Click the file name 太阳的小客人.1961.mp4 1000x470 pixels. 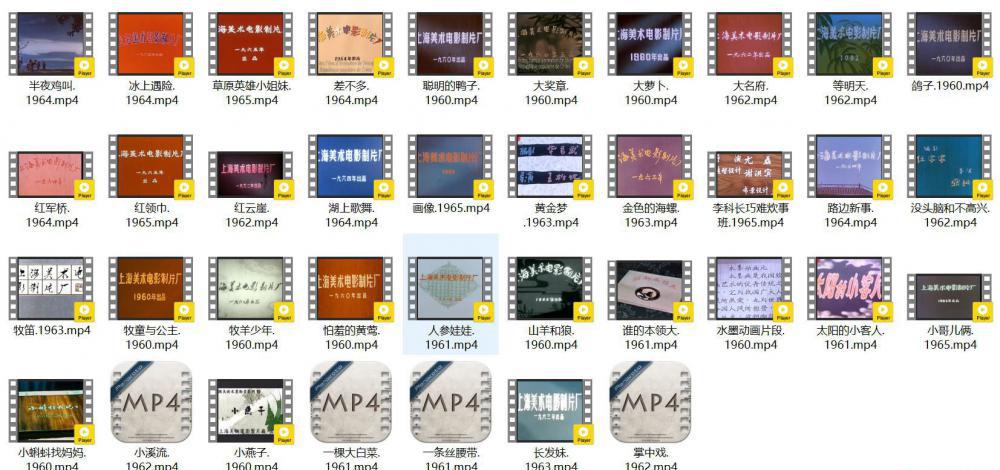pos(851,337)
